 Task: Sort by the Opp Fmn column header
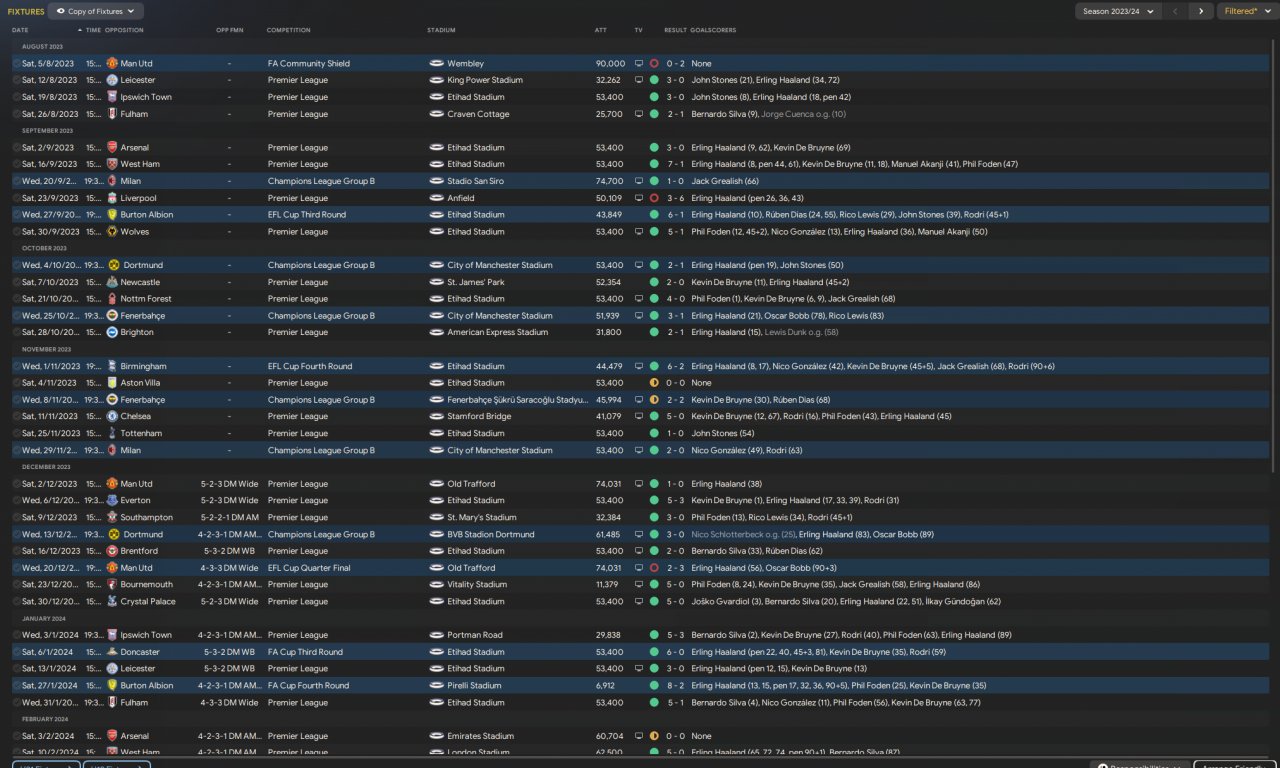[230, 30]
